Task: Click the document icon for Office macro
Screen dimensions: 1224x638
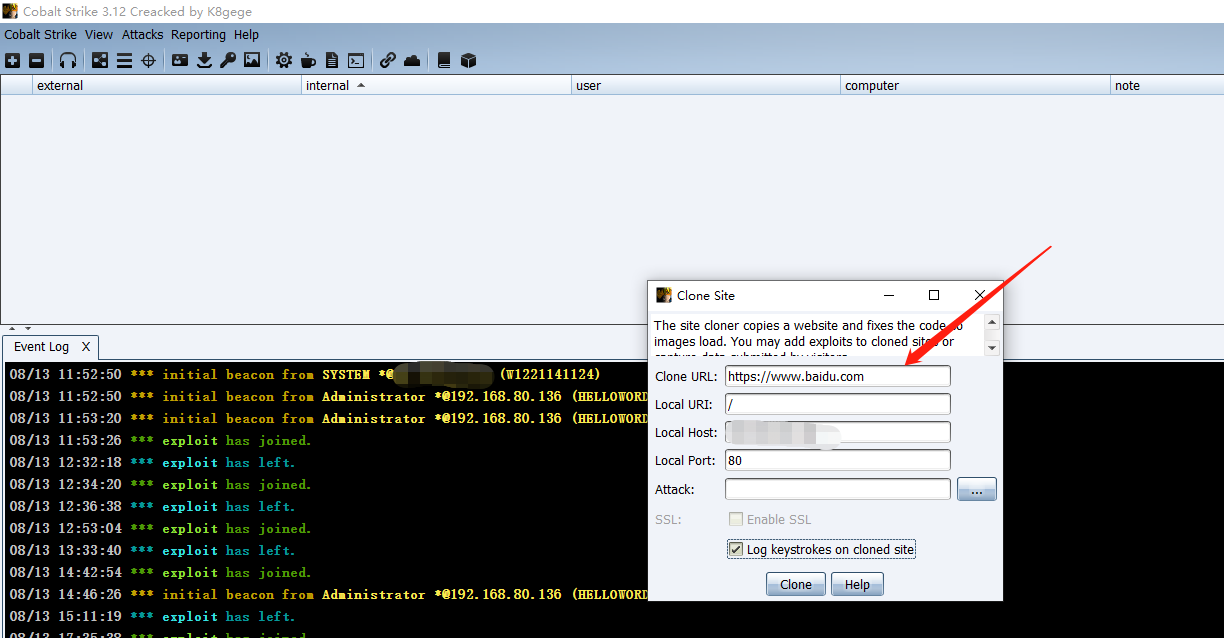Action: (332, 61)
